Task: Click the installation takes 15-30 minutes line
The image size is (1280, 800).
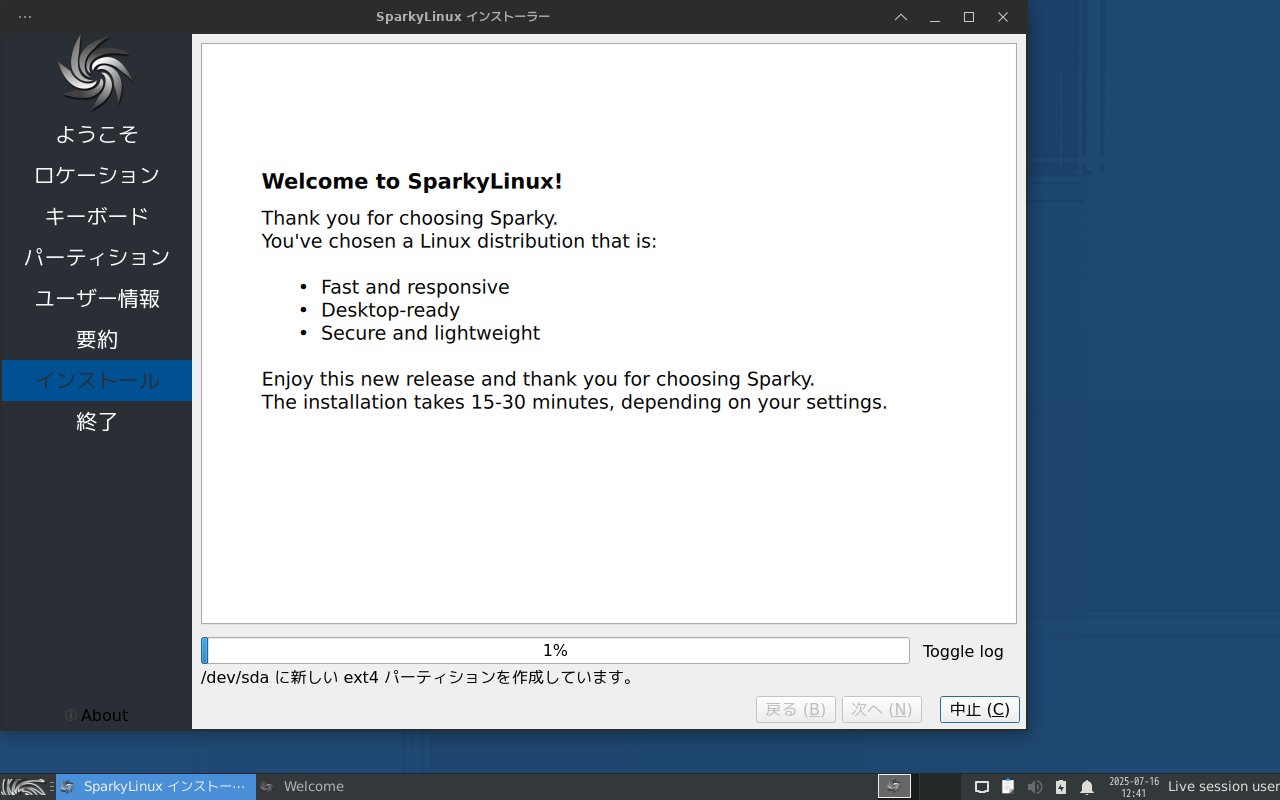Action: tap(575, 402)
